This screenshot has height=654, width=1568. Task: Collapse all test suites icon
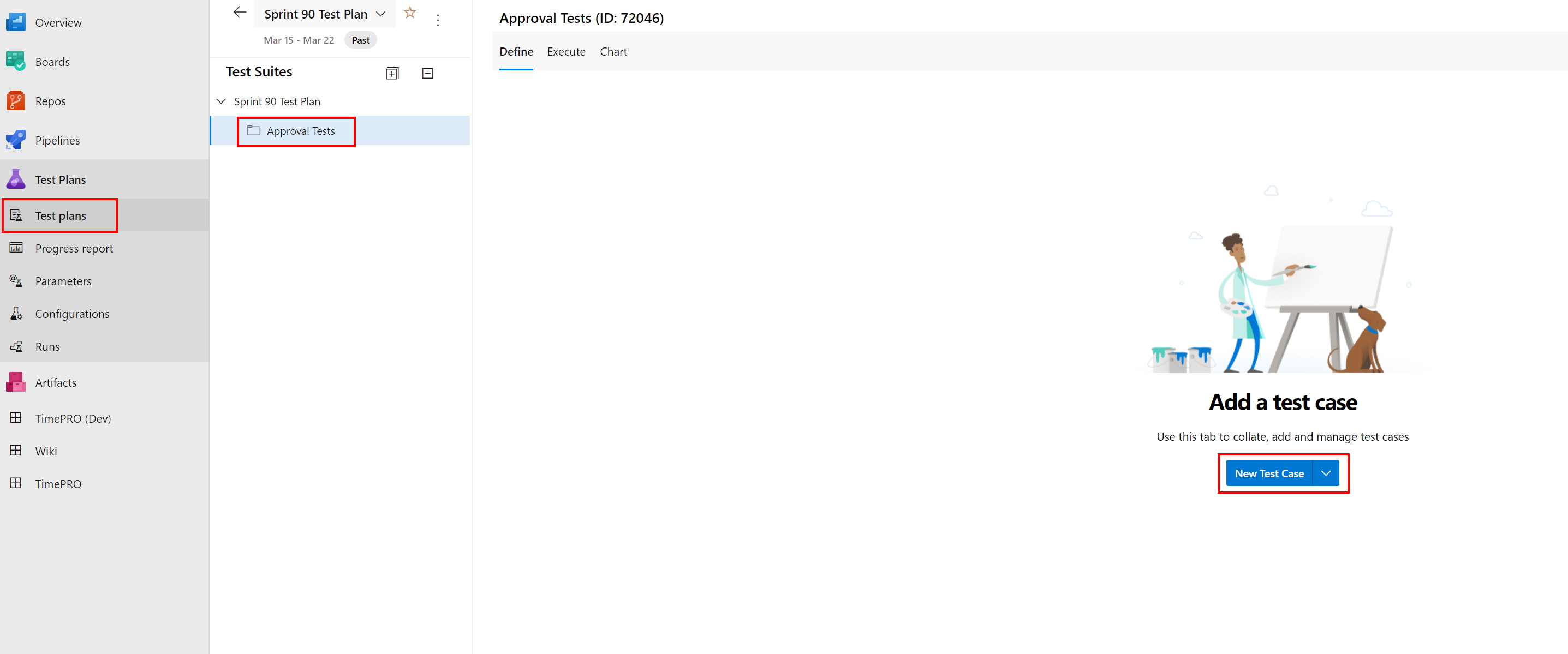pos(428,74)
